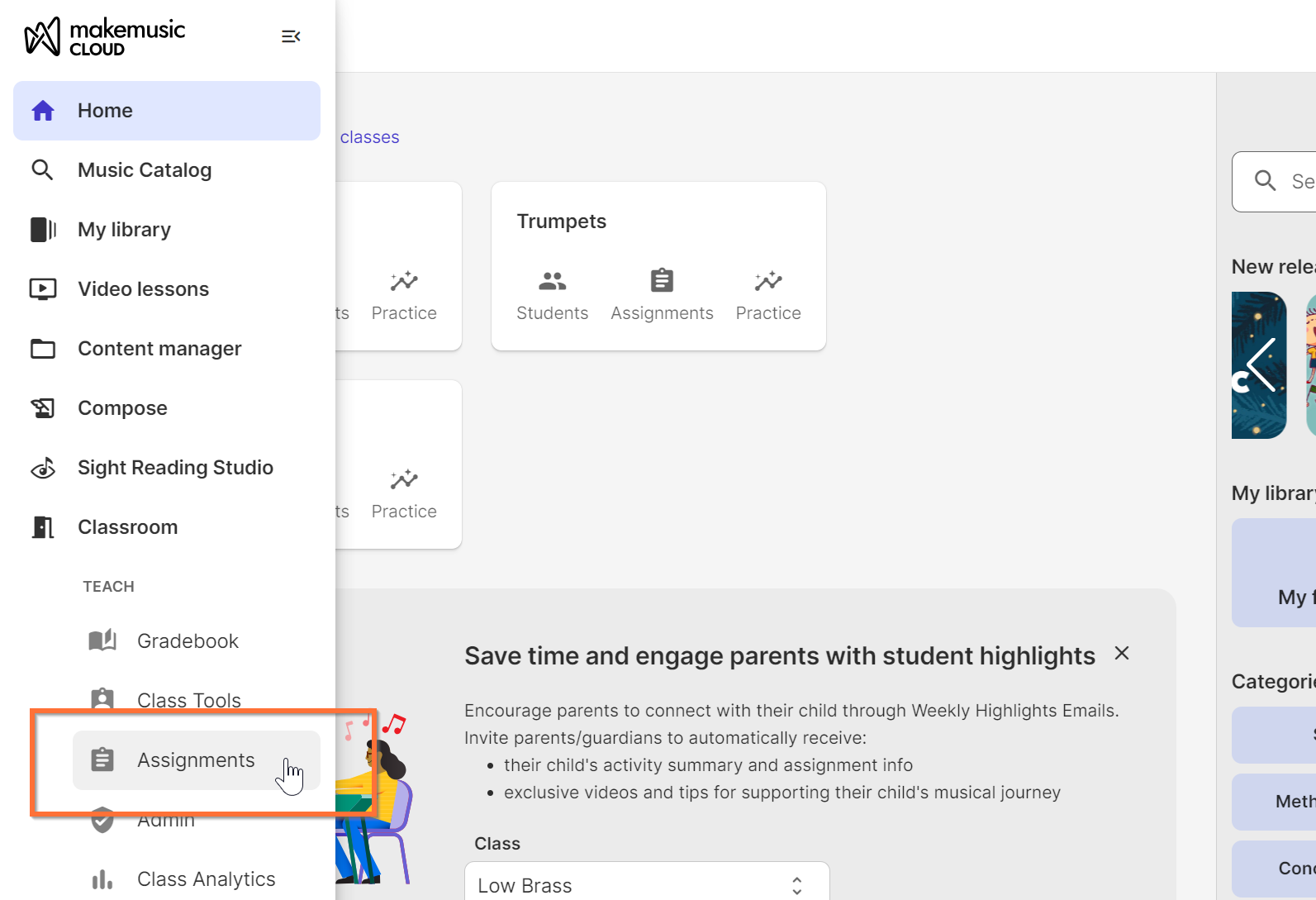Open Class Analytics page
Image resolution: width=1316 pixels, height=900 pixels.
[206, 879]
